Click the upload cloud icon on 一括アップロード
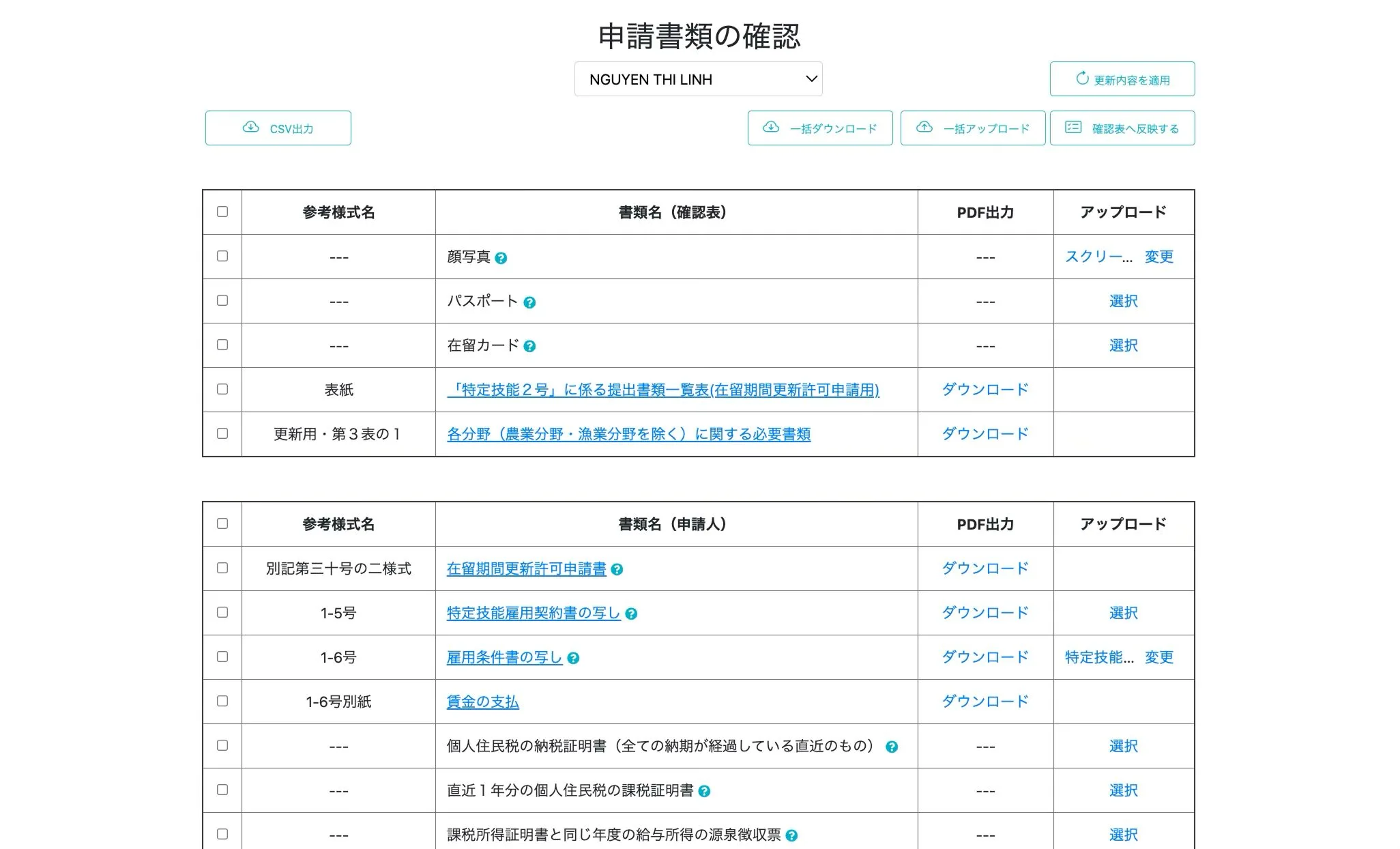The height and width of the screenshot is (849, 1400). point(925,127)
